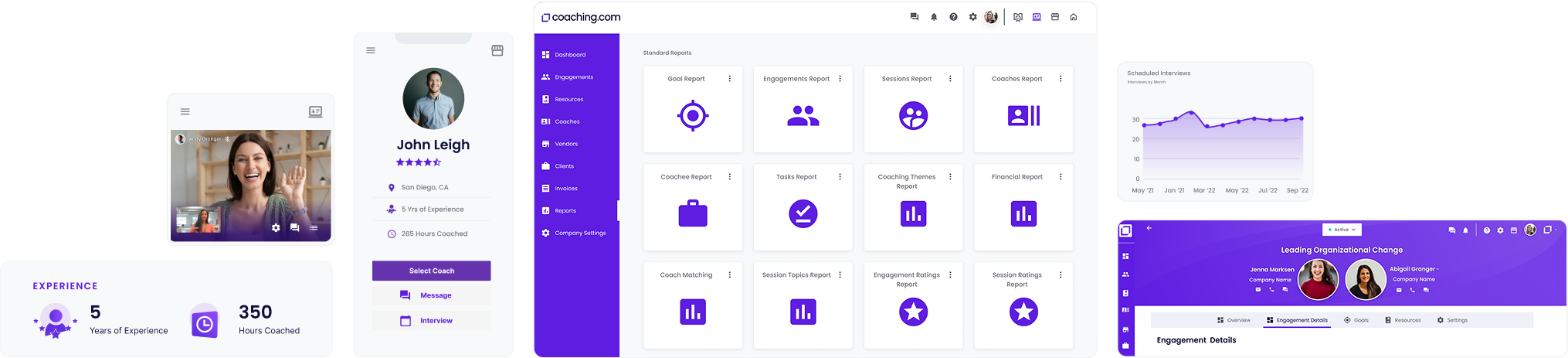Screen dimensions: 1568x358
Task: Open Coaching Themes Report chart icon
Action: (x=914, y=213)
